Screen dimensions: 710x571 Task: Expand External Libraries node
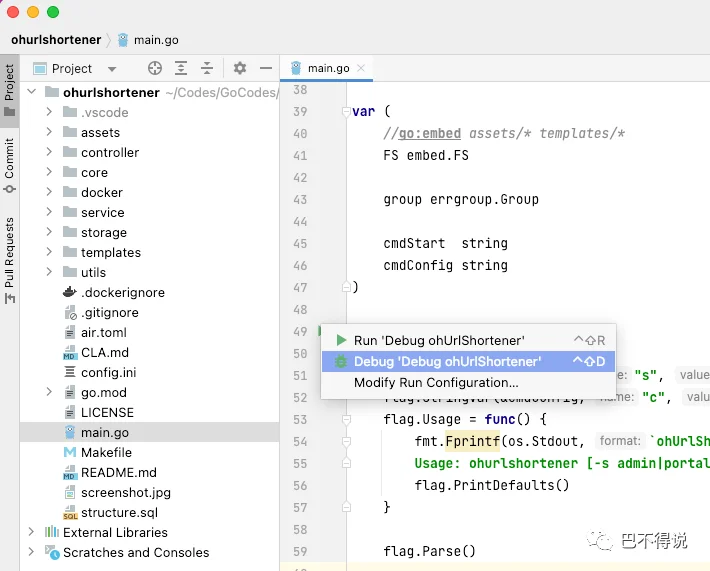[x=31, y=532]
